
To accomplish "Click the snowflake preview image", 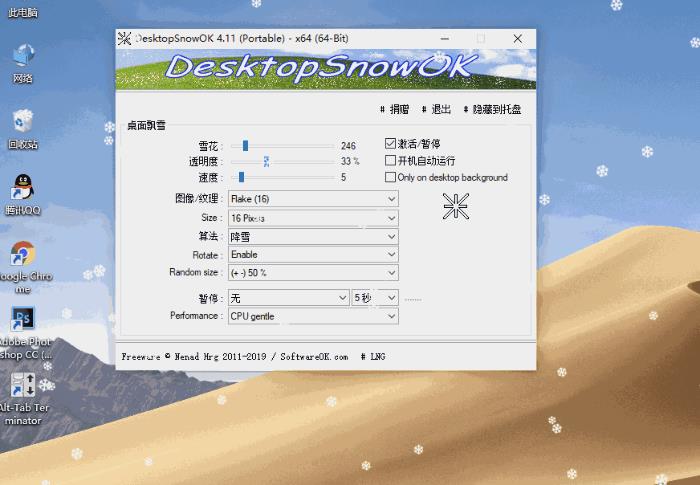I will tap(456, 206).
